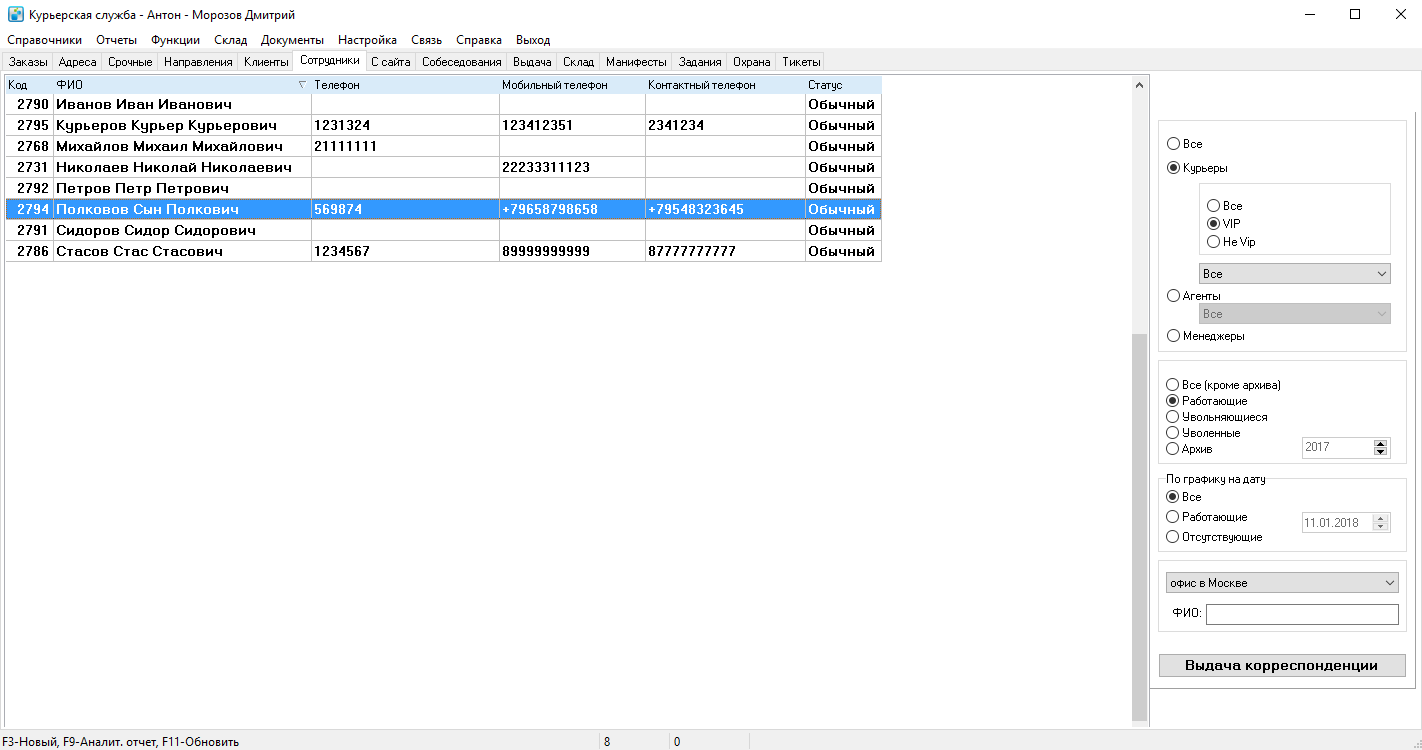Switch to the 'Манифесты' tab
This screenshot has width=1422, height=750.
pyautogui.click(x=636, y=62)
